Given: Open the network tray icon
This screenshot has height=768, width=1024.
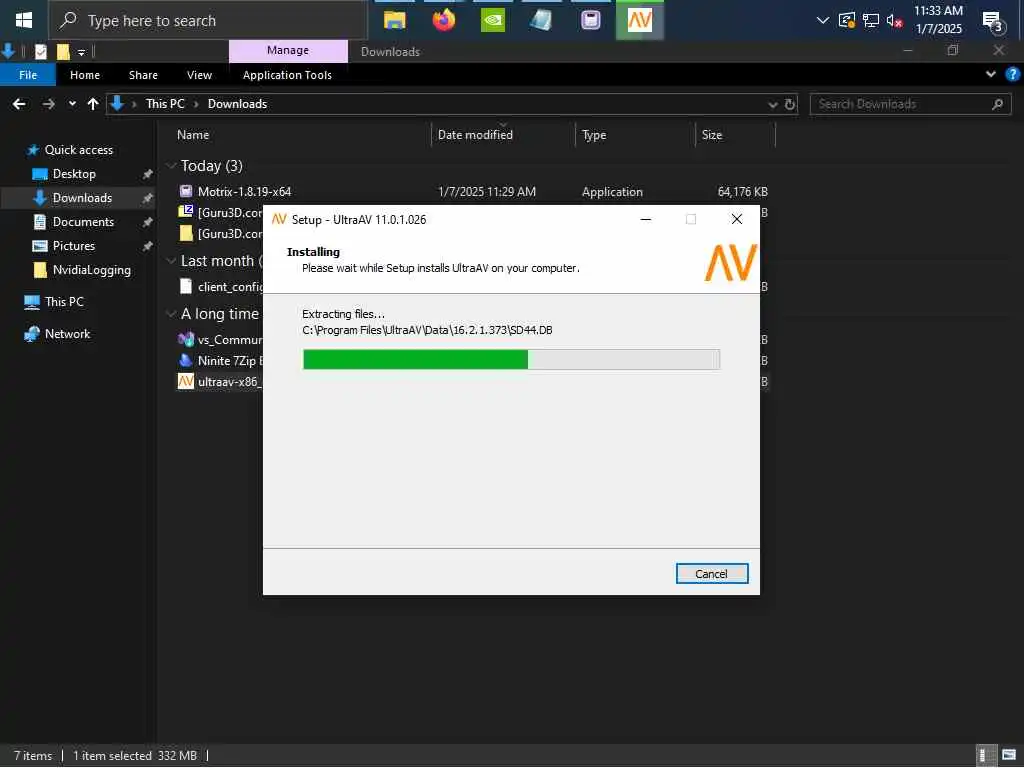Looking at the screenshot, I should [871, 20].
